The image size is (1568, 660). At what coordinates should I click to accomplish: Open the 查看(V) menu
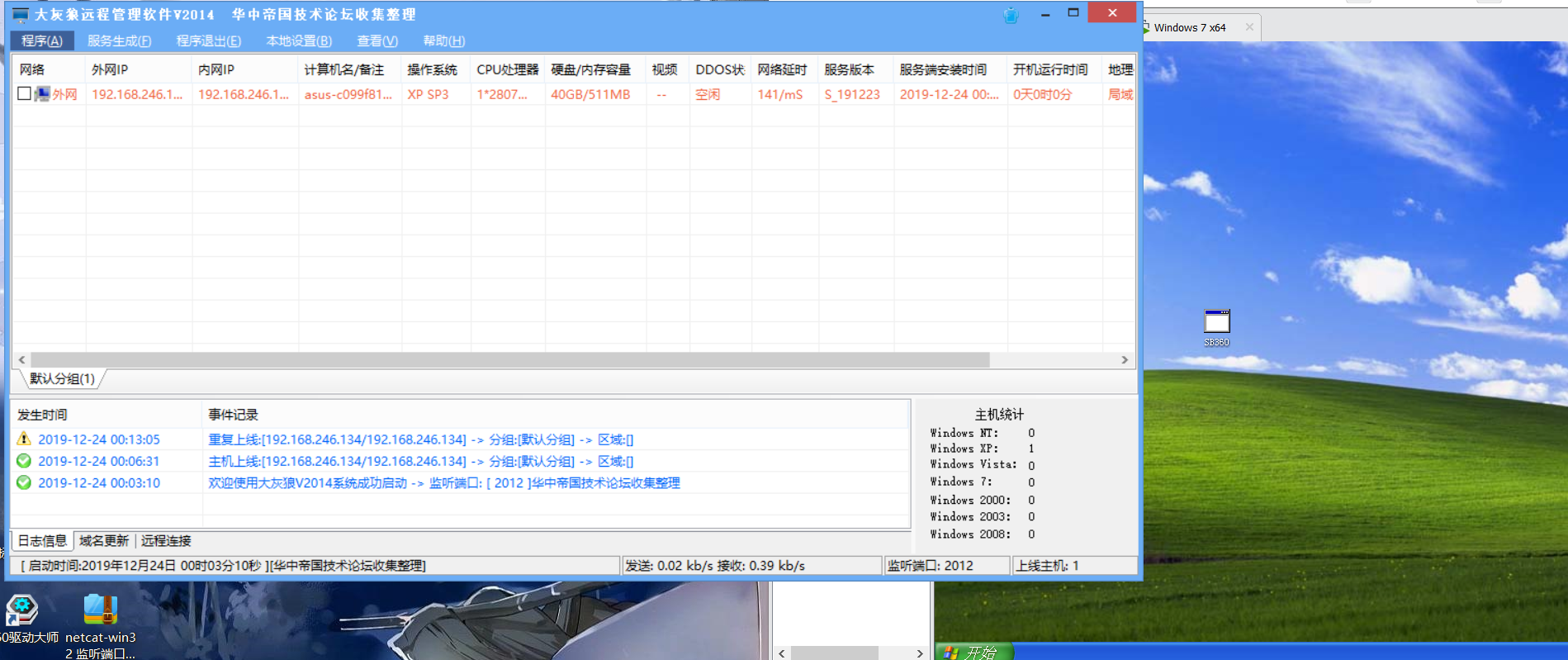[377, 40]
